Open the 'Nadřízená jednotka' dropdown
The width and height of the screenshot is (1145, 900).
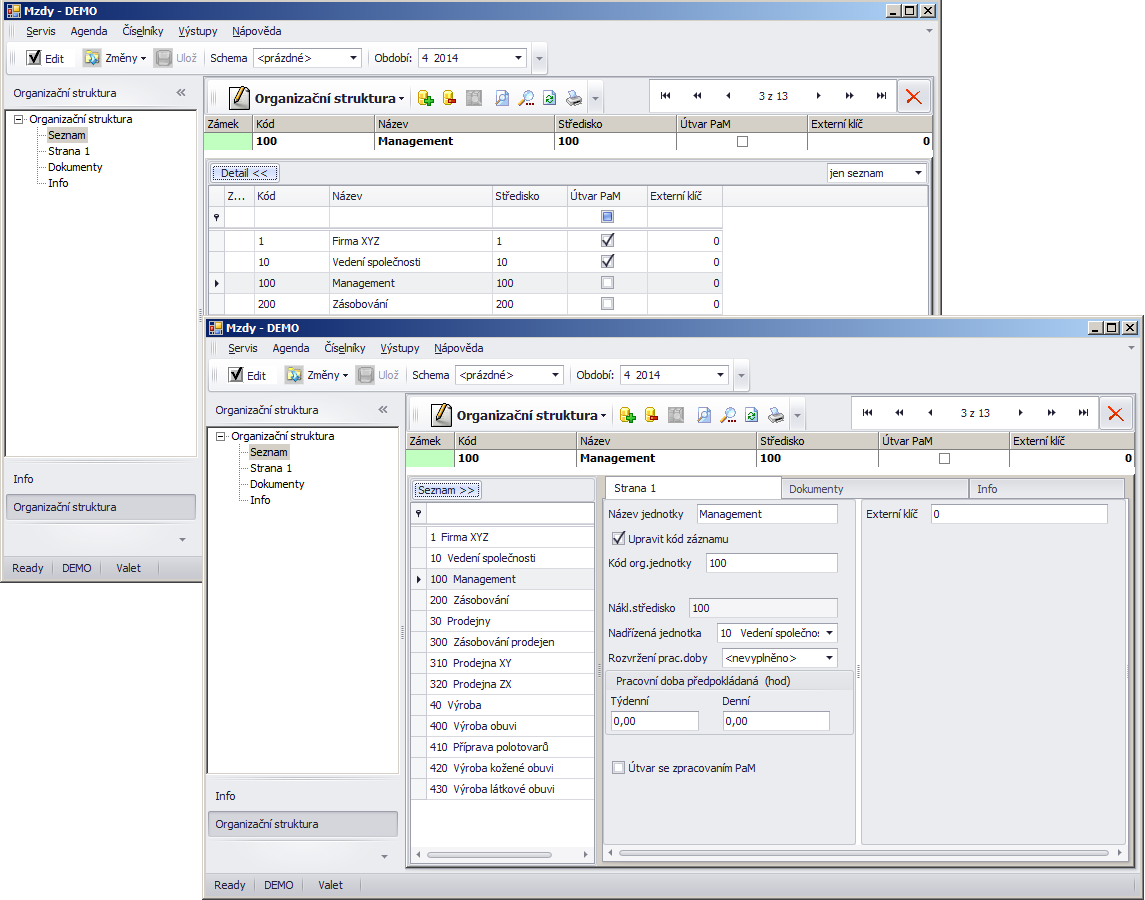829,633
